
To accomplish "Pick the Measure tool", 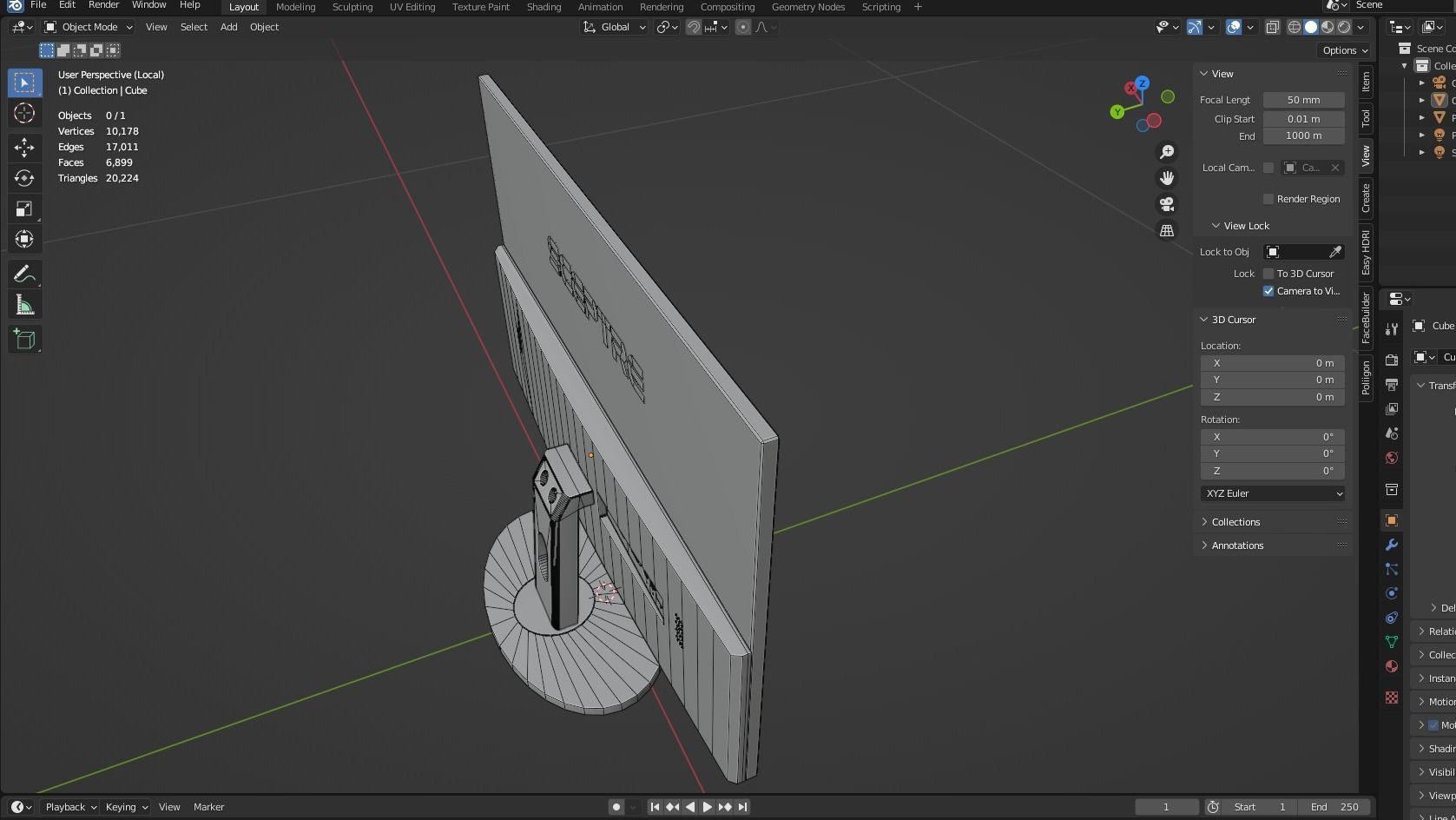I will click(24, 305).
